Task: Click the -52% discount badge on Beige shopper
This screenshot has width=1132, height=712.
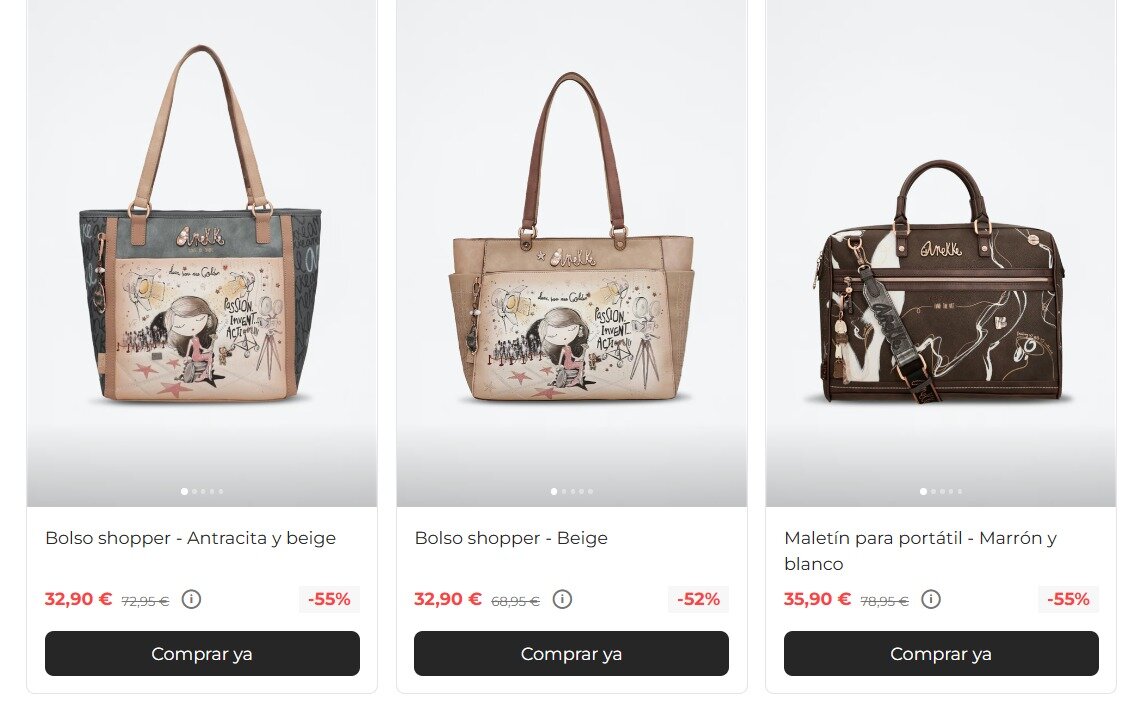Action: tap(698, 599)
